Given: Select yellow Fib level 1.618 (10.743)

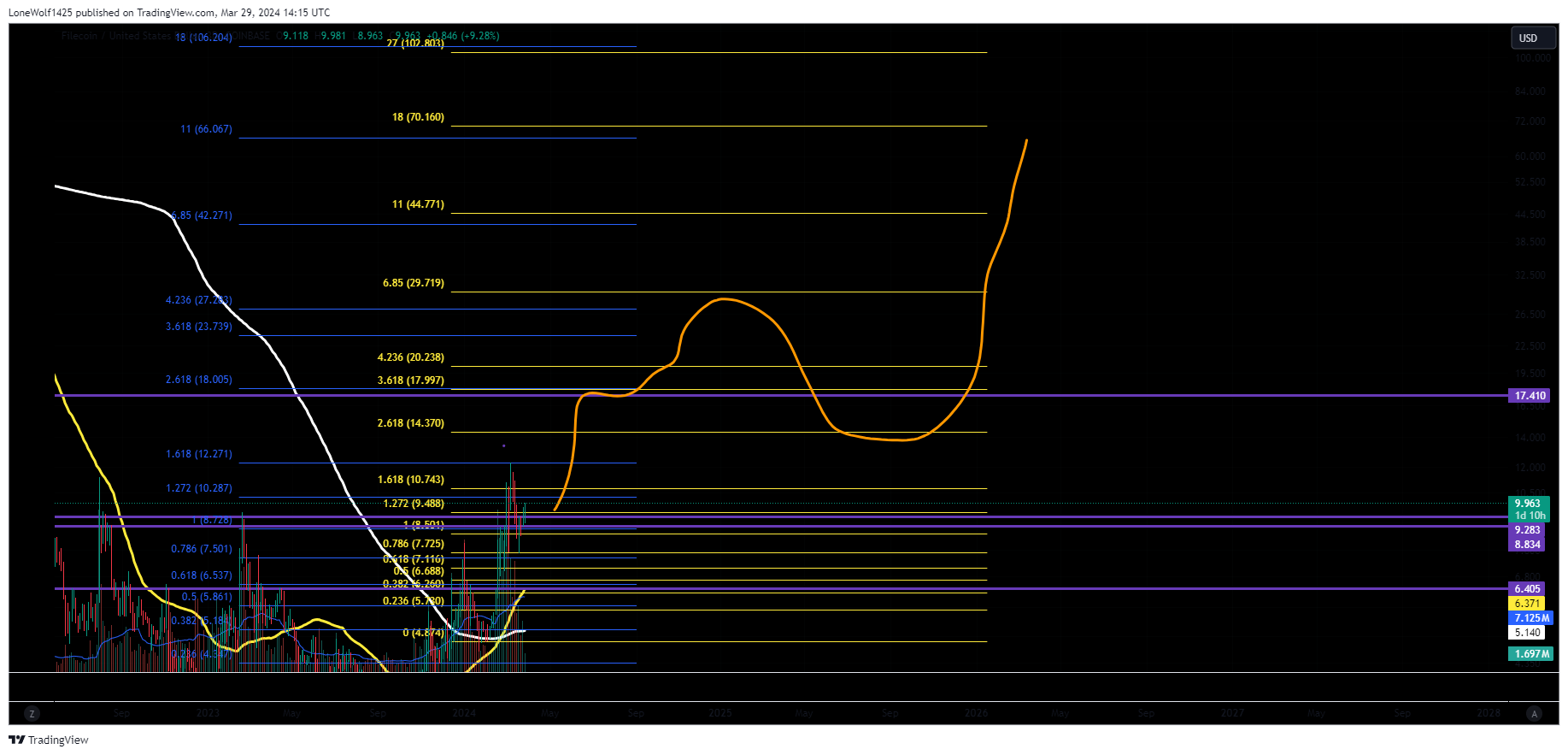Looking at the screenshot, I should (411, 480).
